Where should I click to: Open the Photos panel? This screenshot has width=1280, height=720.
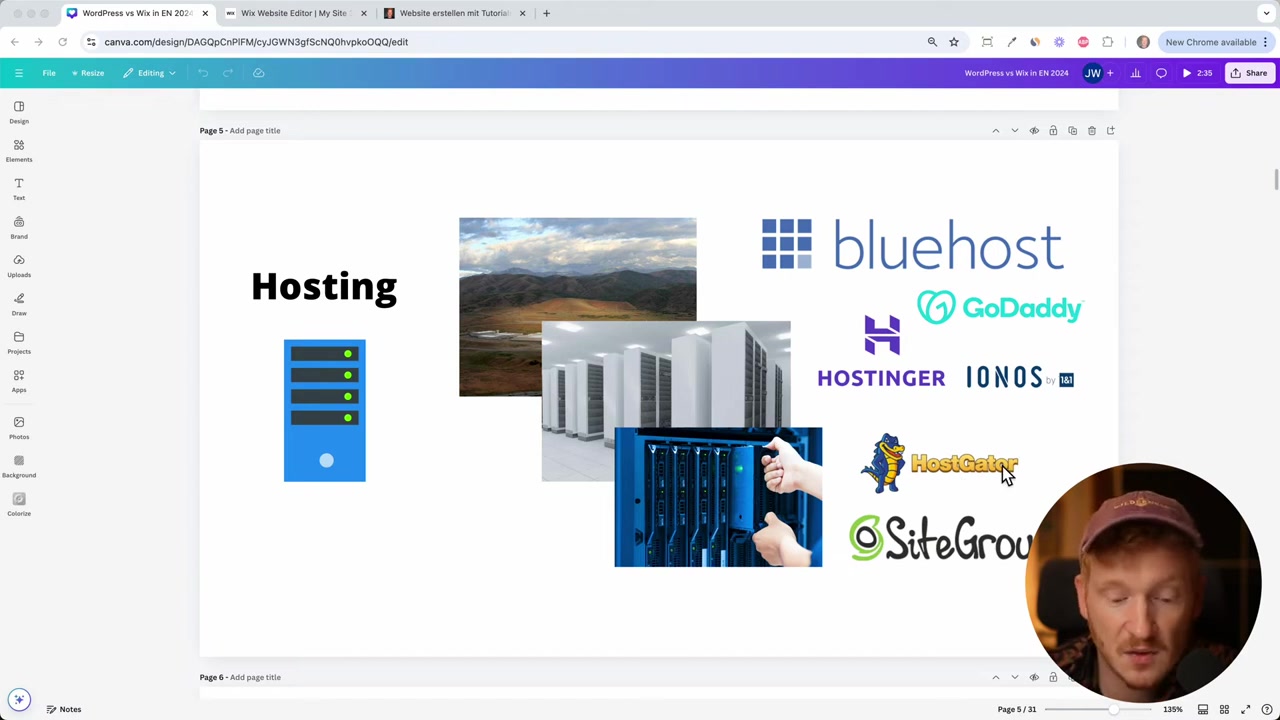[19, 427]
